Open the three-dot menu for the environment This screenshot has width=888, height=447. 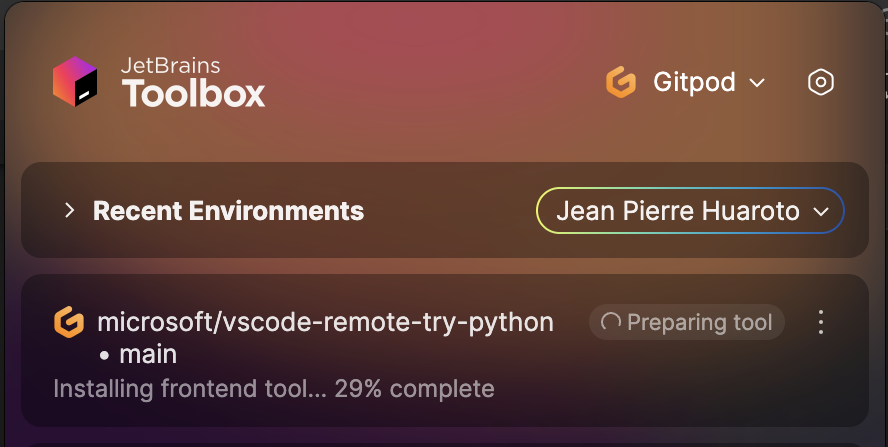(821, 322)
